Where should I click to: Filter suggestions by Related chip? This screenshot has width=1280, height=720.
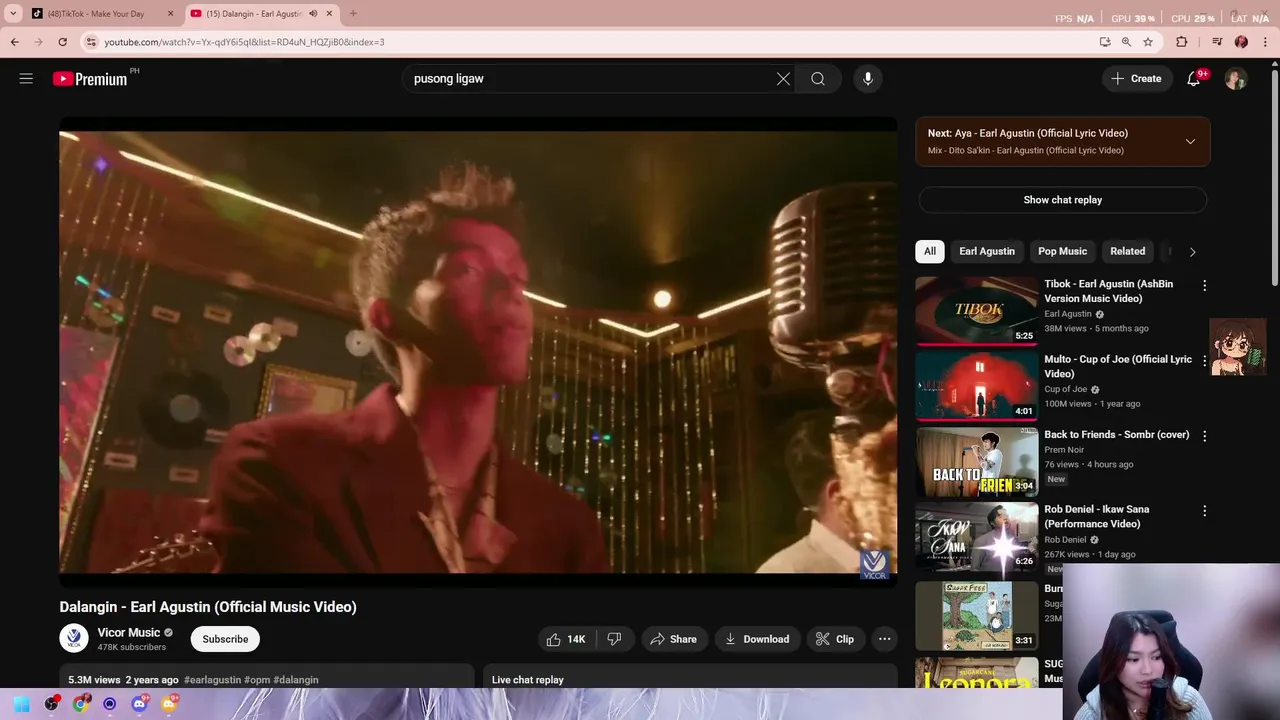click(x=1127, y=251)
